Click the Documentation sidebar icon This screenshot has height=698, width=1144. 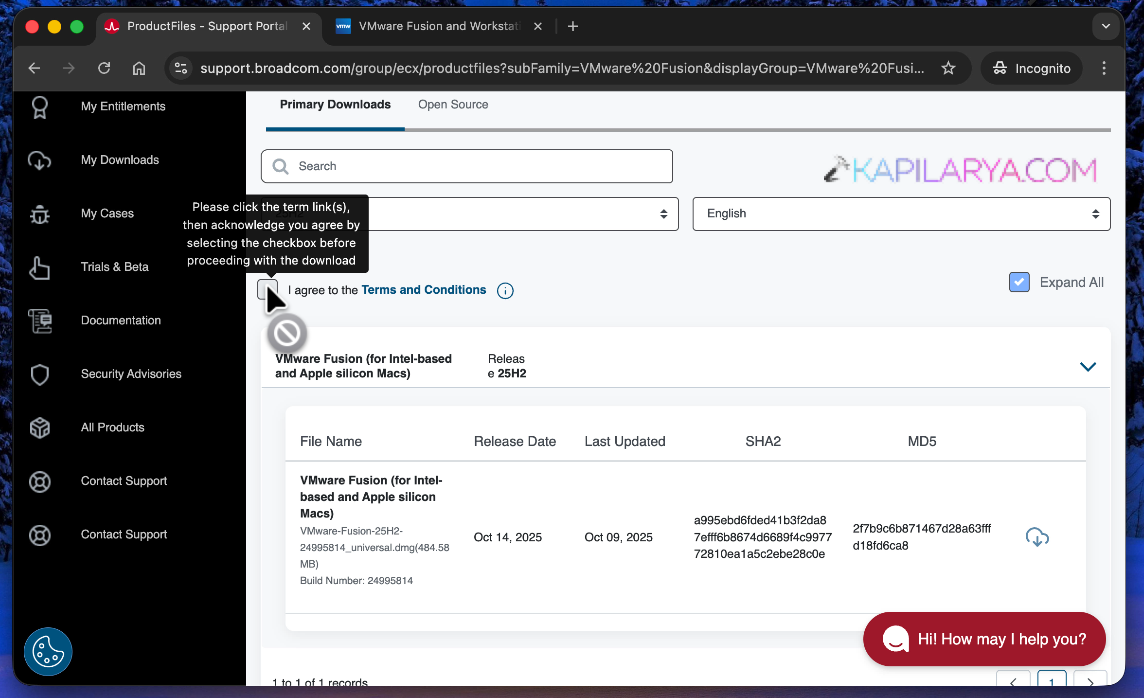(40, 321)
